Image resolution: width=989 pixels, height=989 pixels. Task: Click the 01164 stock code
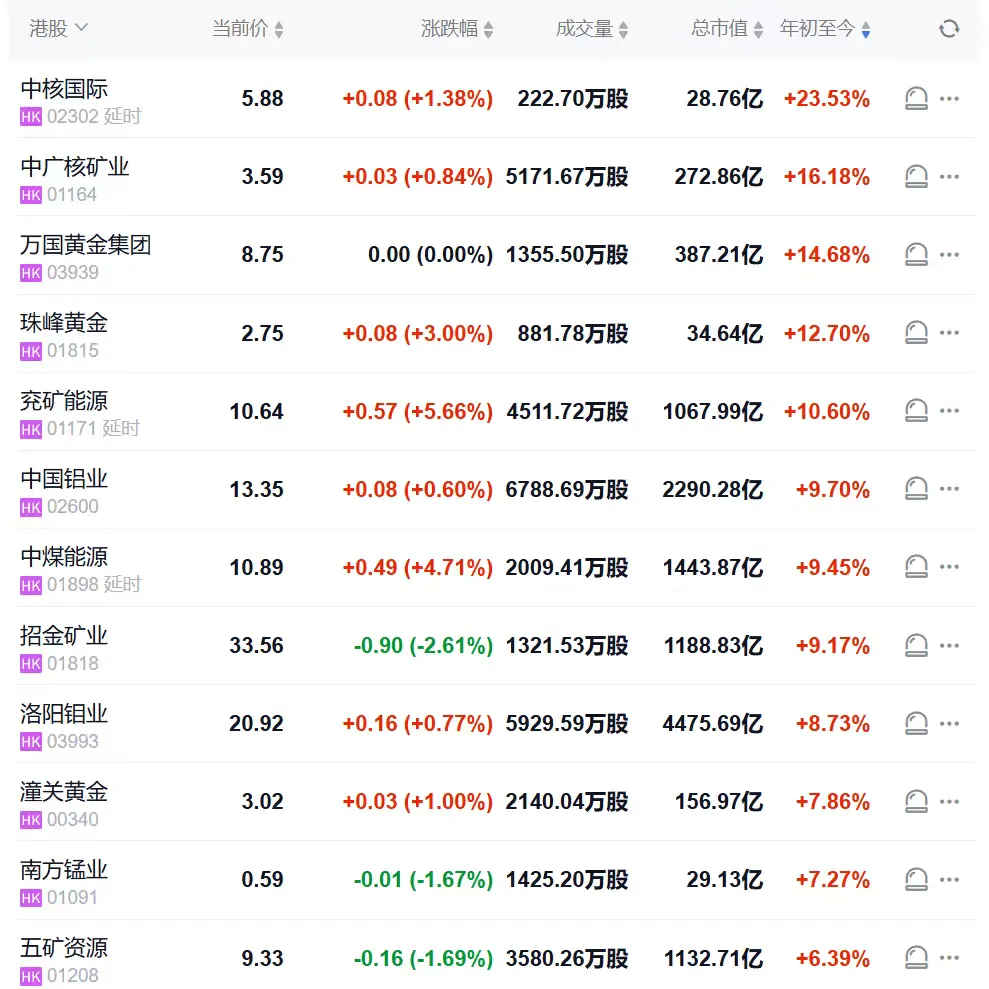tap(72, 195)
